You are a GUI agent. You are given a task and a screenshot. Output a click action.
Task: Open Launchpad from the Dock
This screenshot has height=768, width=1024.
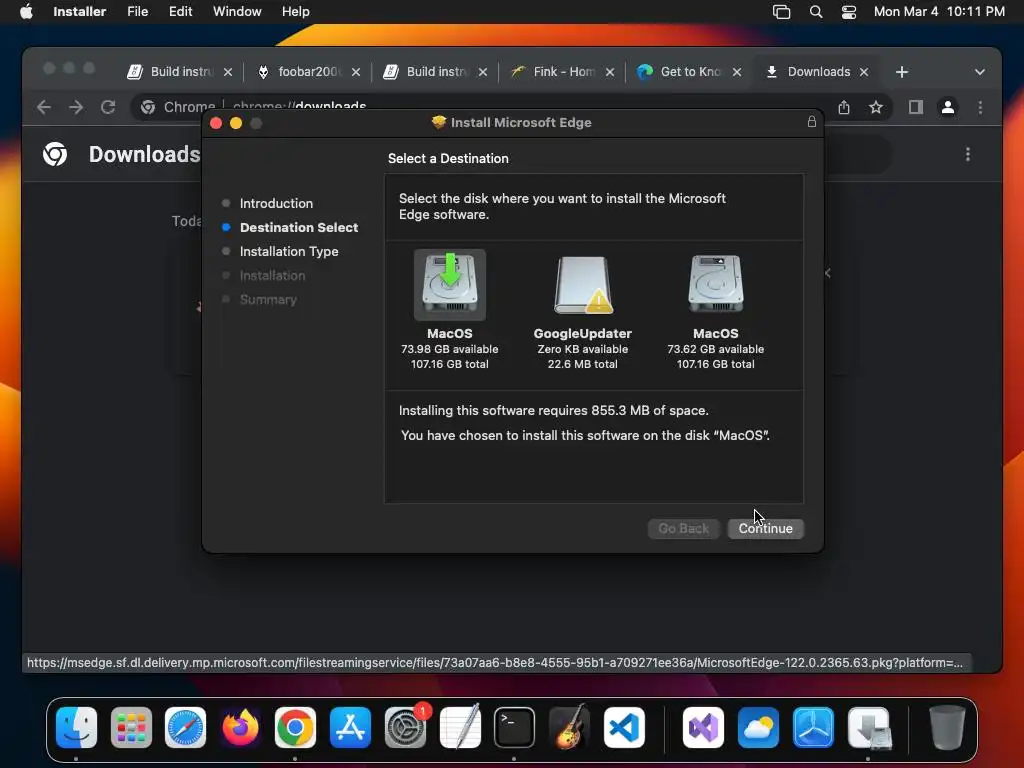click(131, 727)
